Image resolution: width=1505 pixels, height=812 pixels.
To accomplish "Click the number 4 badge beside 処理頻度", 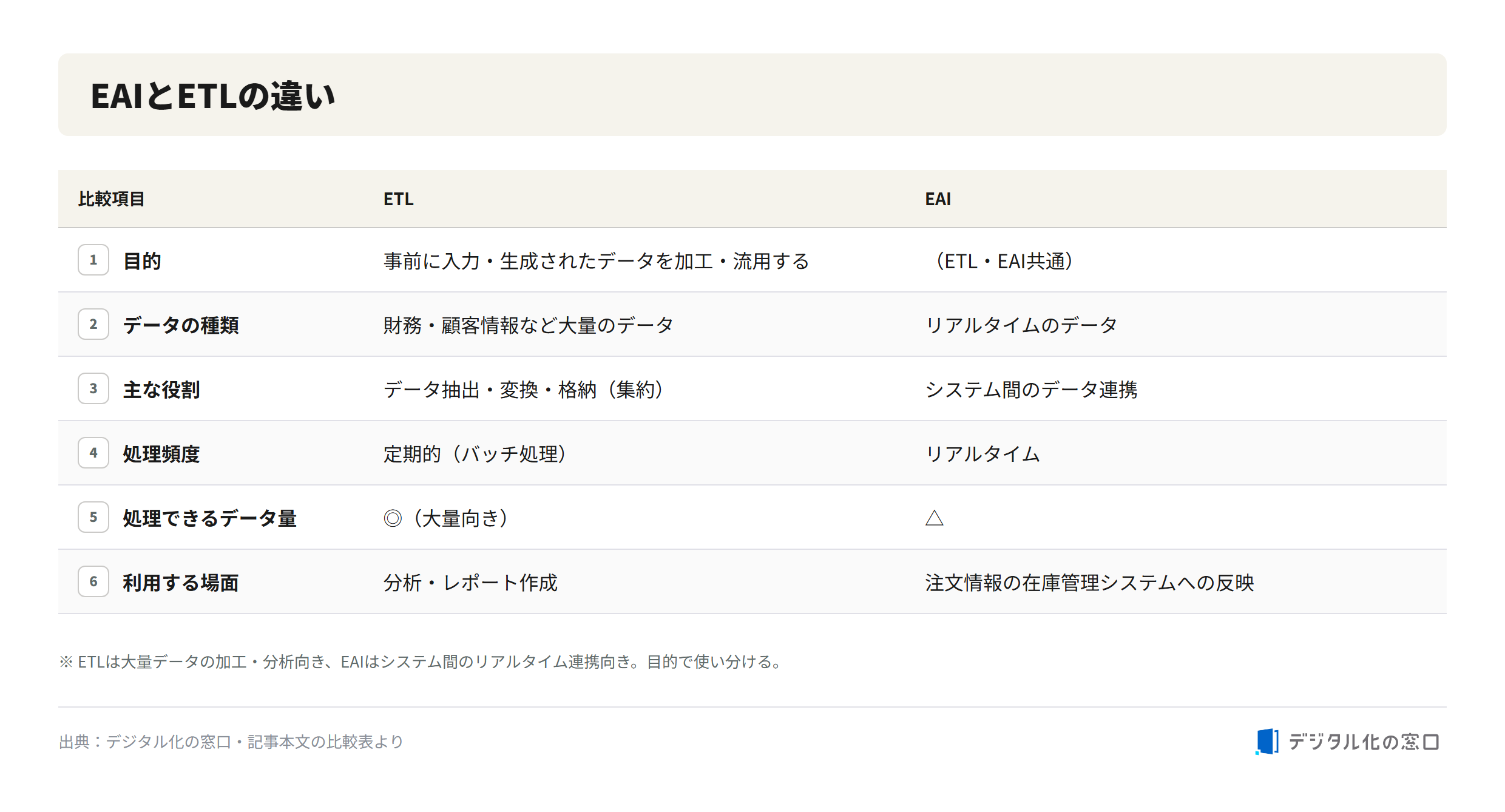I will point(93,453).
